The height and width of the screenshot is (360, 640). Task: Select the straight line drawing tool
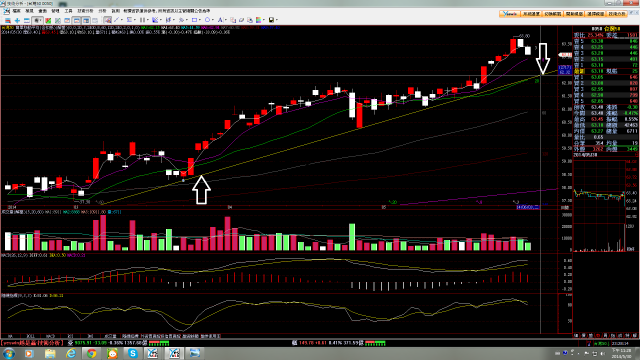[x=116, y=20]
